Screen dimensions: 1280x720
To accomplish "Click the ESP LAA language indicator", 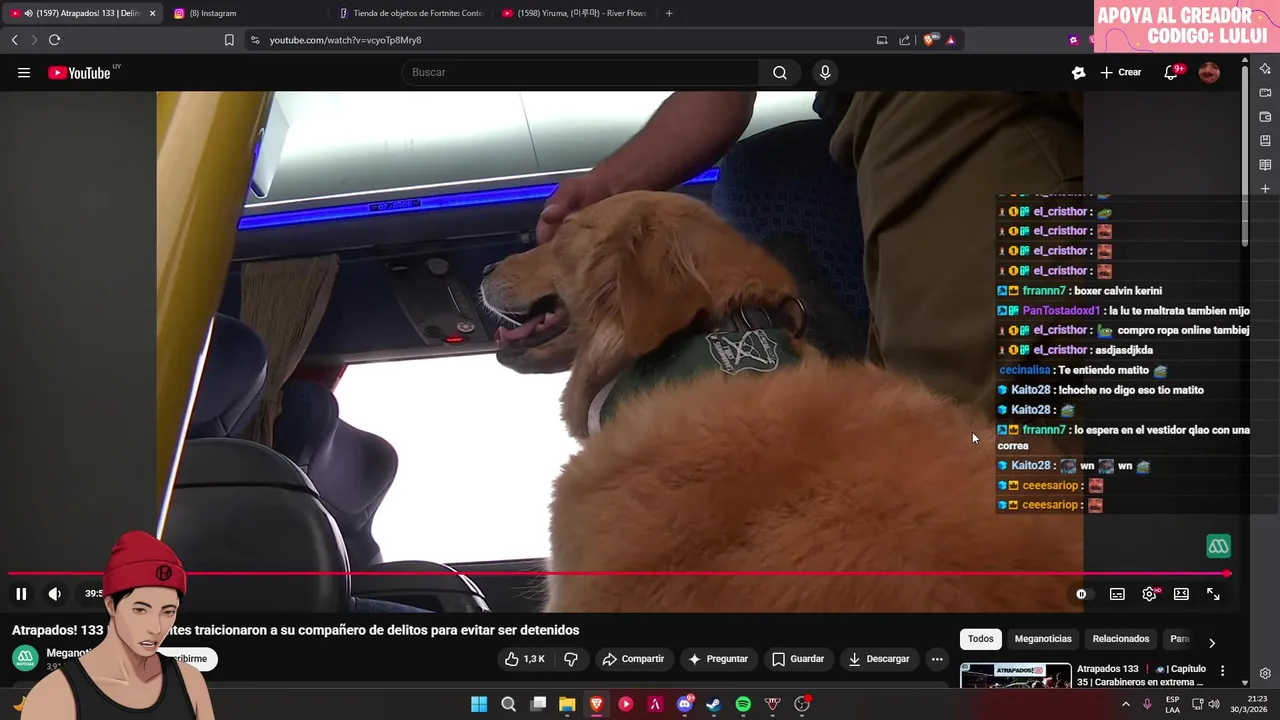I will [1172, 704].
